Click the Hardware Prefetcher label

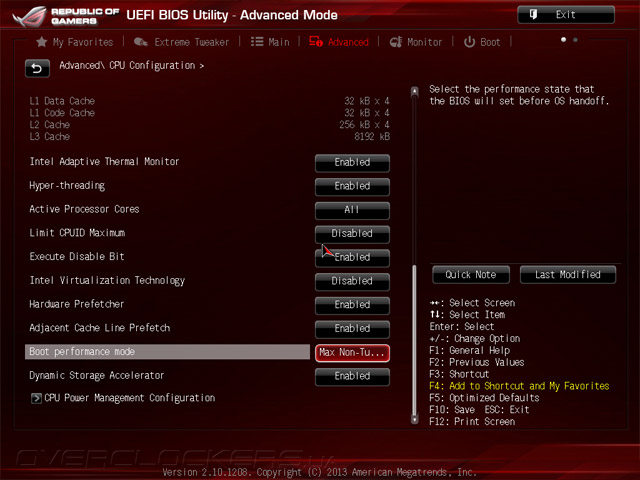click(76, 304)
